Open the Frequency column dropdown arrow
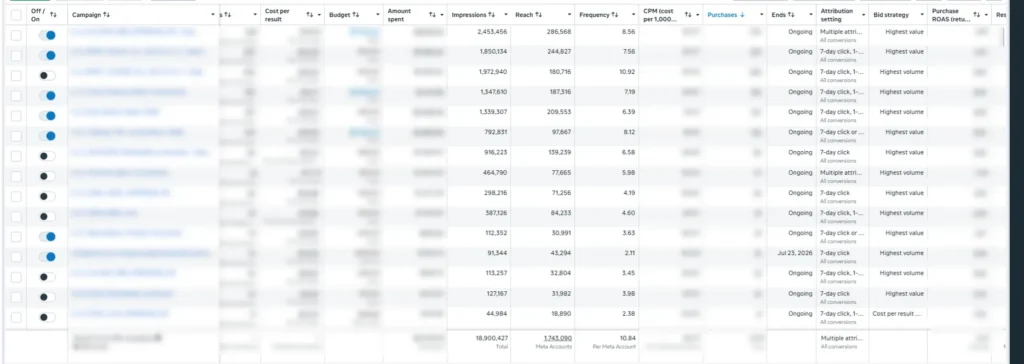The image size is (1024, 364). [634, 14]
